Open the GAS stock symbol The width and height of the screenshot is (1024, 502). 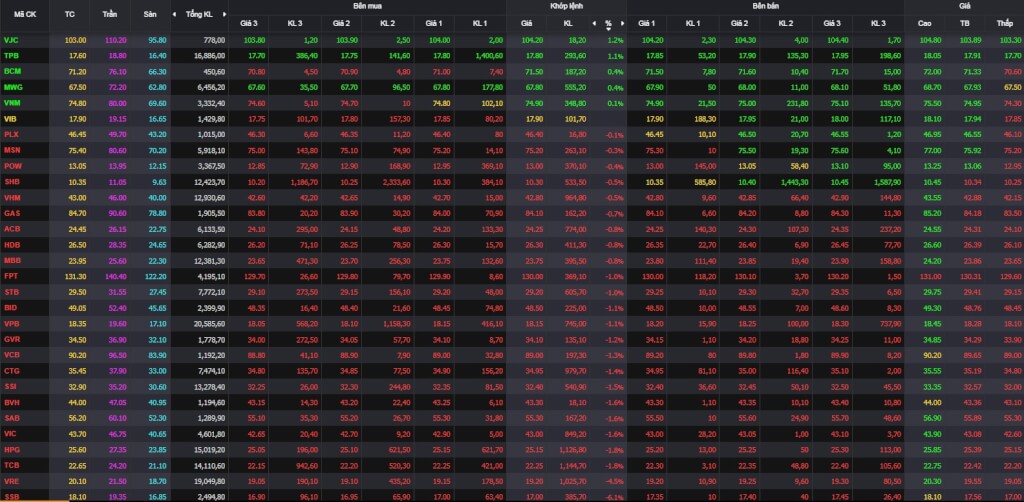click(11, 213)
